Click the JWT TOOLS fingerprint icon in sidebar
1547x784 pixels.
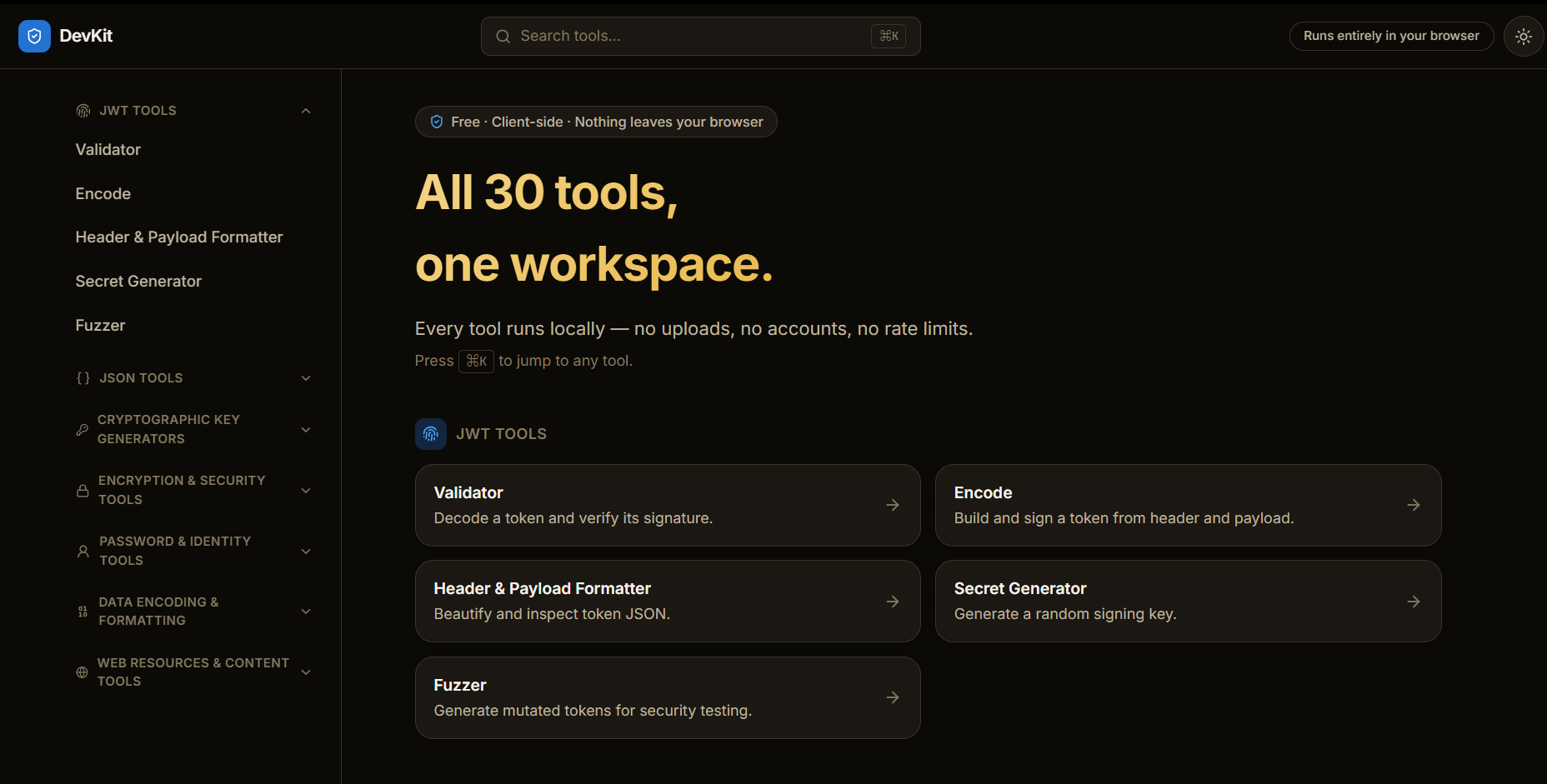pyautogui.click(x=83, y=111)
